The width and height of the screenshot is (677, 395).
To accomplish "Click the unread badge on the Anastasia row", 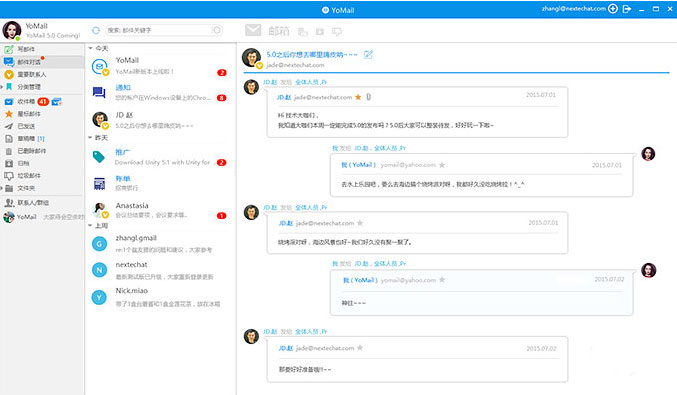I will point(221,215).
